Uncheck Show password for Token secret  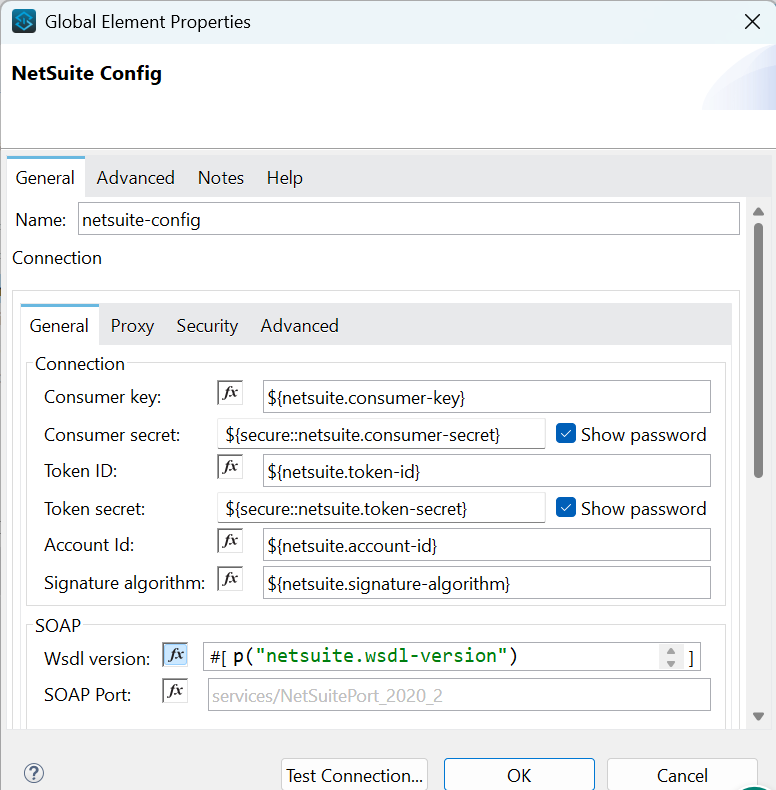coord(566,508)
